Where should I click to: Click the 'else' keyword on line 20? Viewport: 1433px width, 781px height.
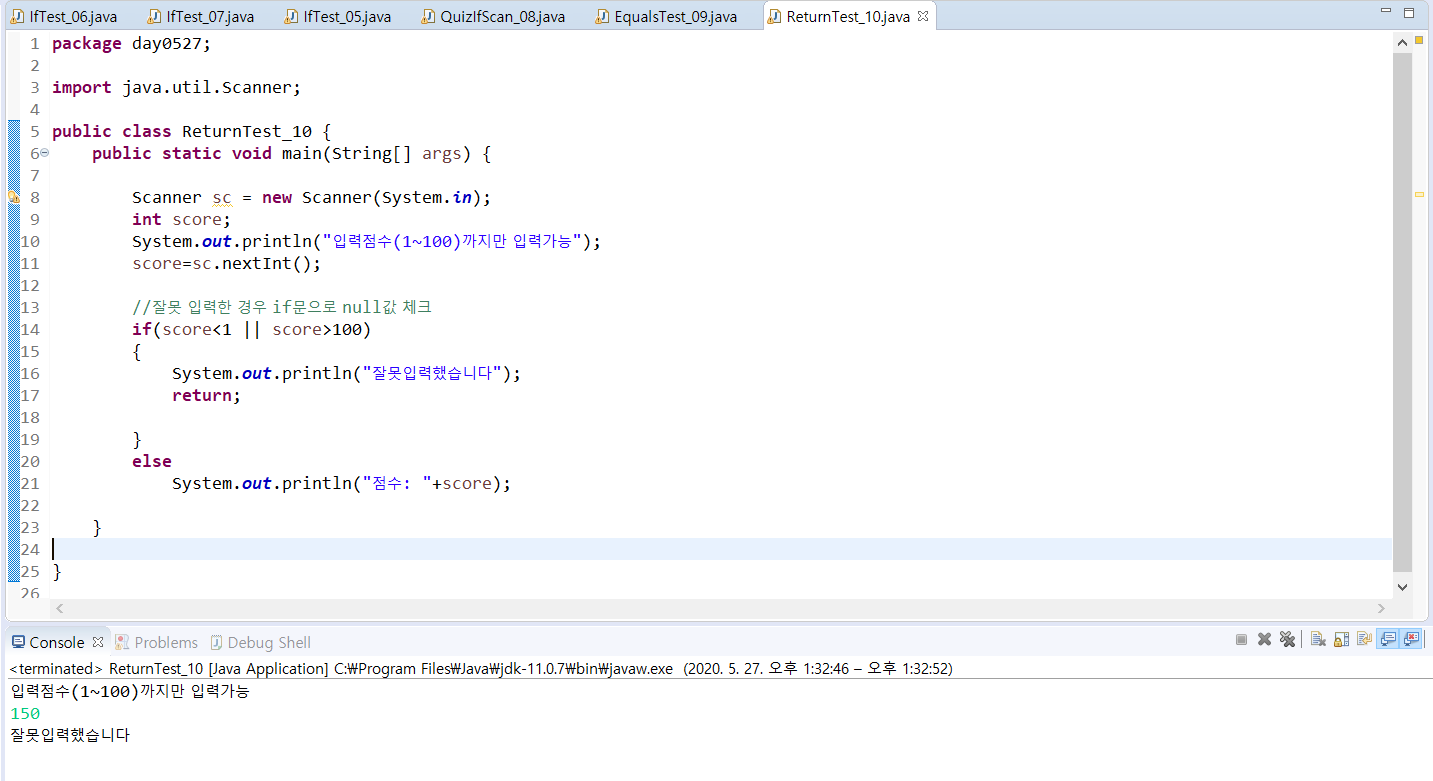click(x=152, y=462)
